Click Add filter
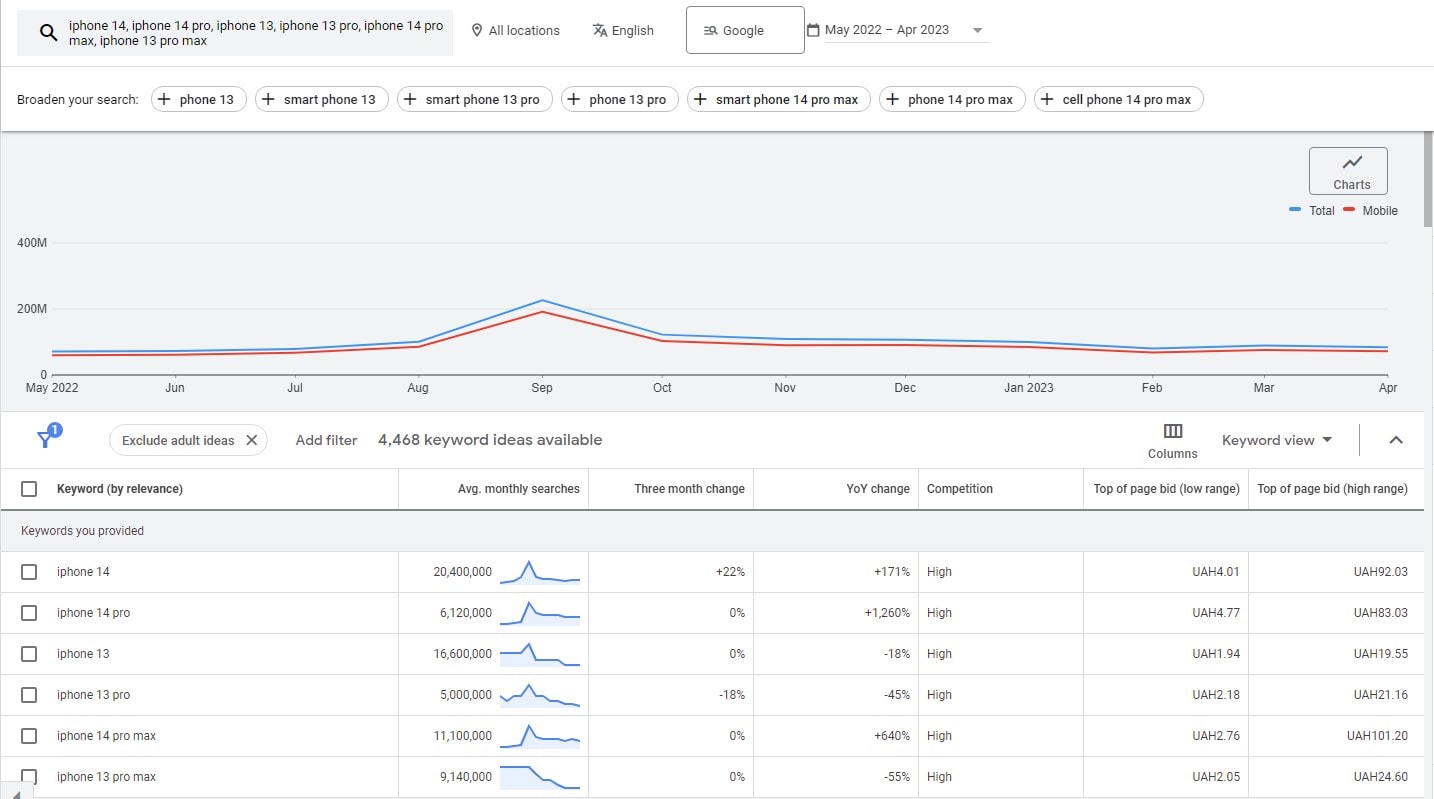Screen dimensions: 1434x799 pos(326,439)
